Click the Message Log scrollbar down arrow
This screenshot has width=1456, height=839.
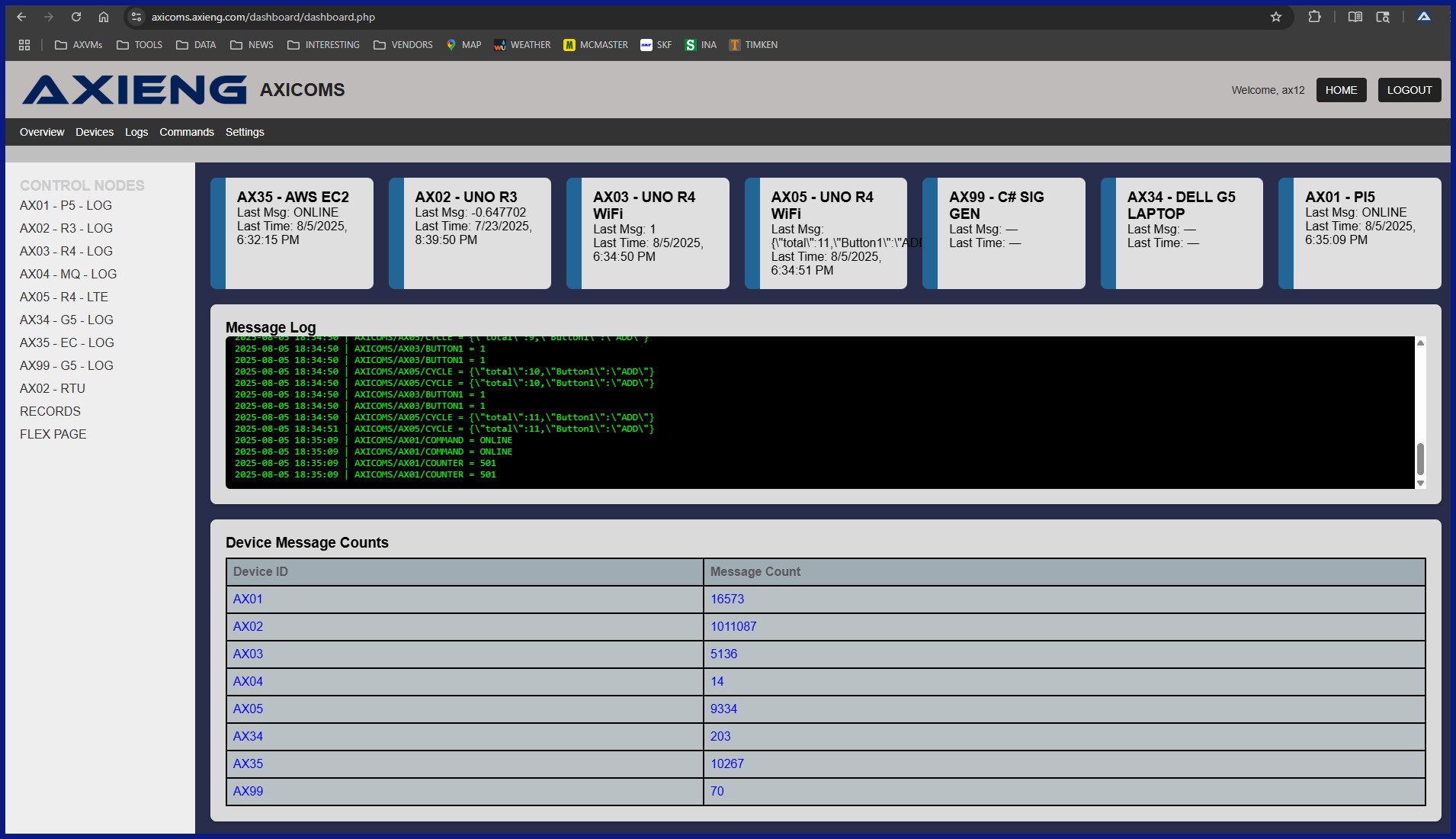pos(1420,484)
